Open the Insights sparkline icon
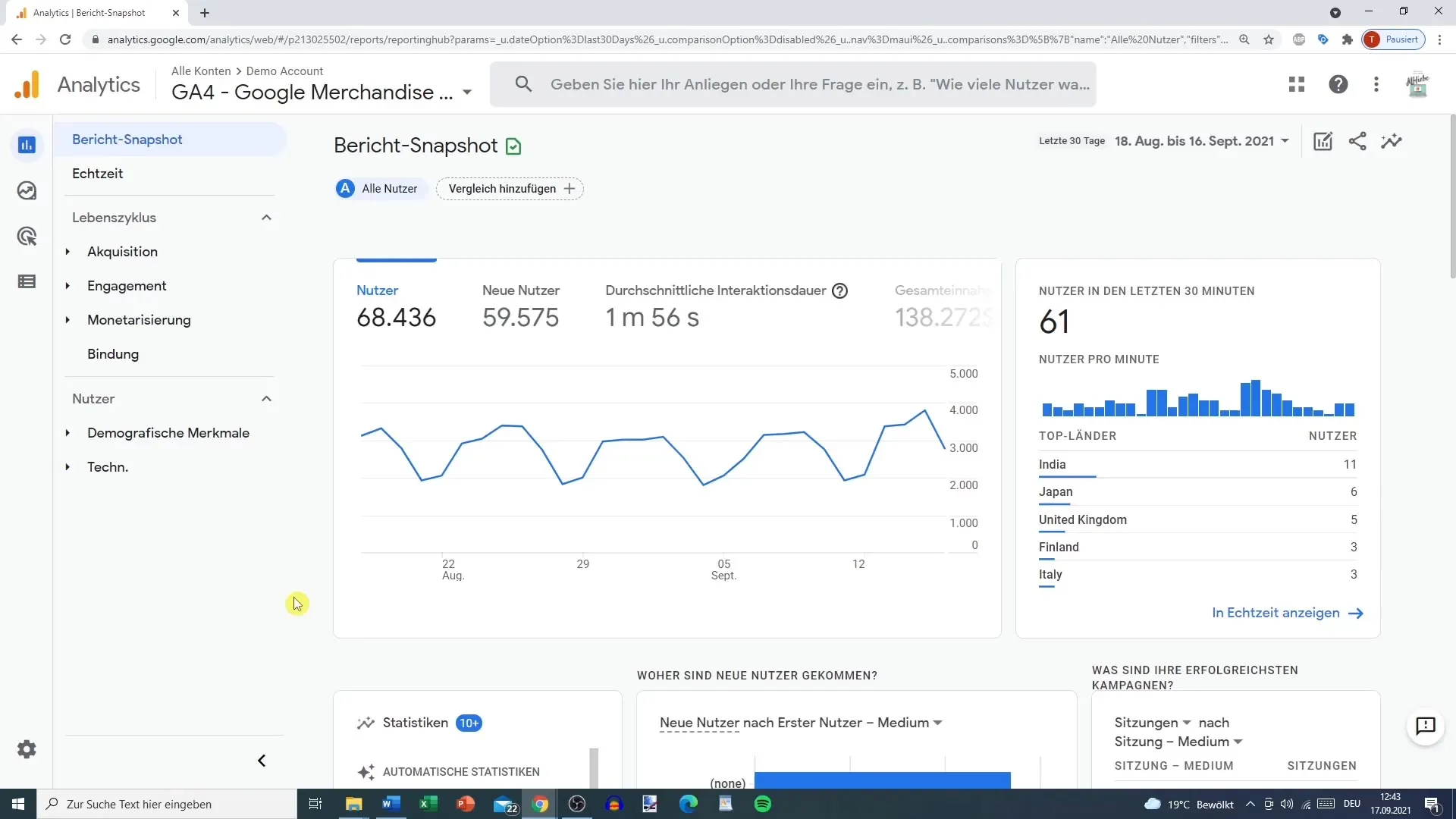The image size is (1456, 819). pyautogui.click(x=1392, y=141)
